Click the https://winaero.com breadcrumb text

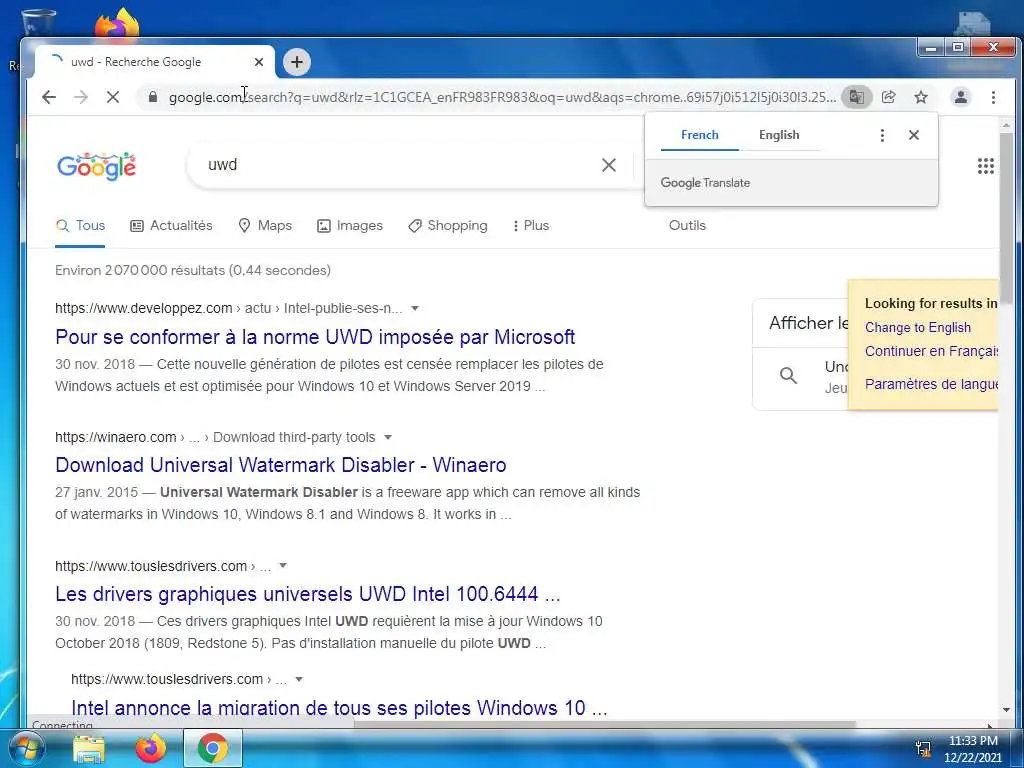coord(116,437)
